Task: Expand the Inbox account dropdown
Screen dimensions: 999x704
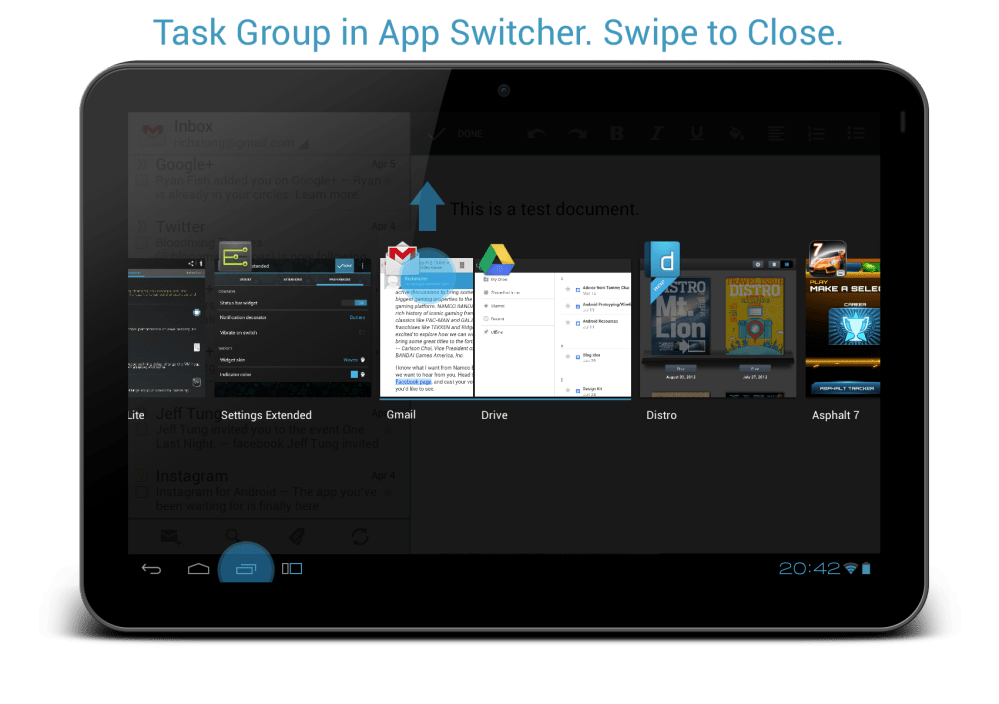Action: (x=303, y=146)
